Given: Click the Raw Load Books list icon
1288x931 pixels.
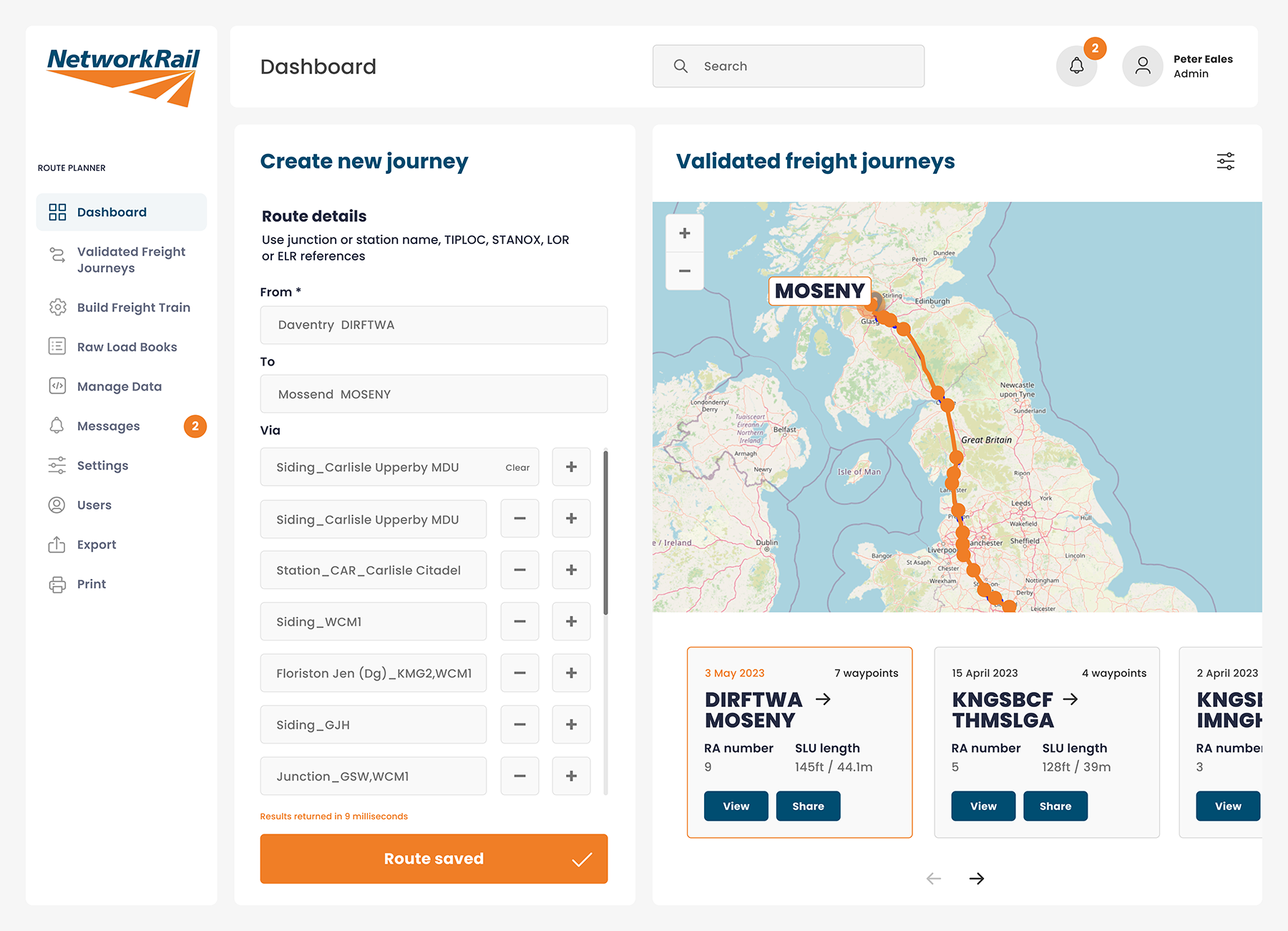Looking at the screenshot, I should point(57,346).
